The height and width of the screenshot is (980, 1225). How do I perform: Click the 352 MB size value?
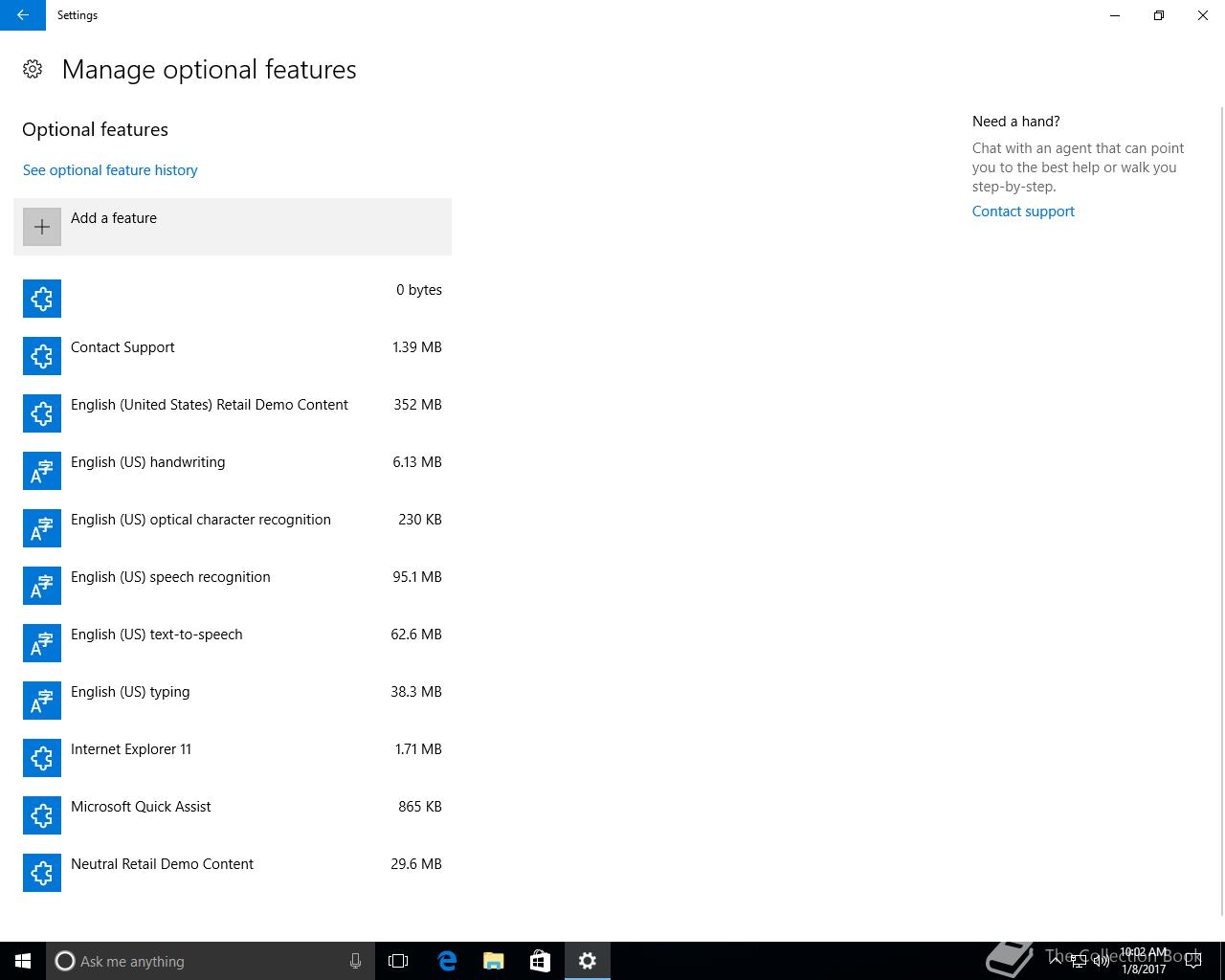(417, 405)
